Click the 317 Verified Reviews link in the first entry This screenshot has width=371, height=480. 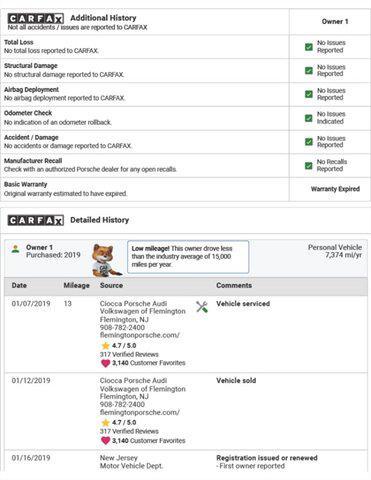(129, 354)
